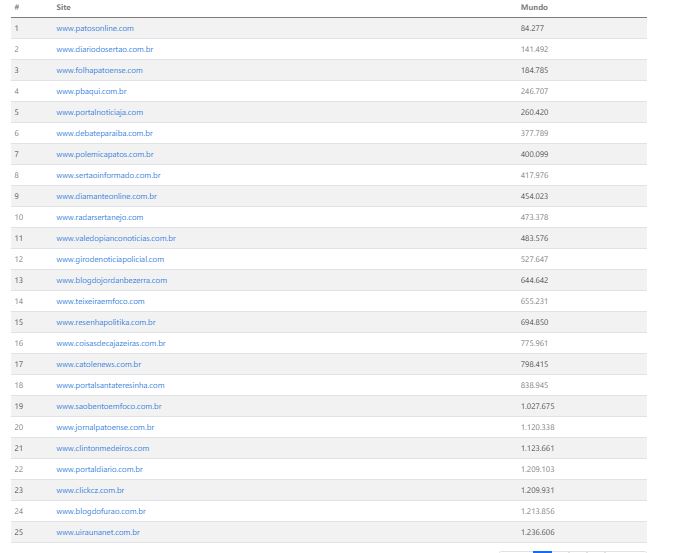Select the Mundo value 1.123.661

click(x=538, y=448)
